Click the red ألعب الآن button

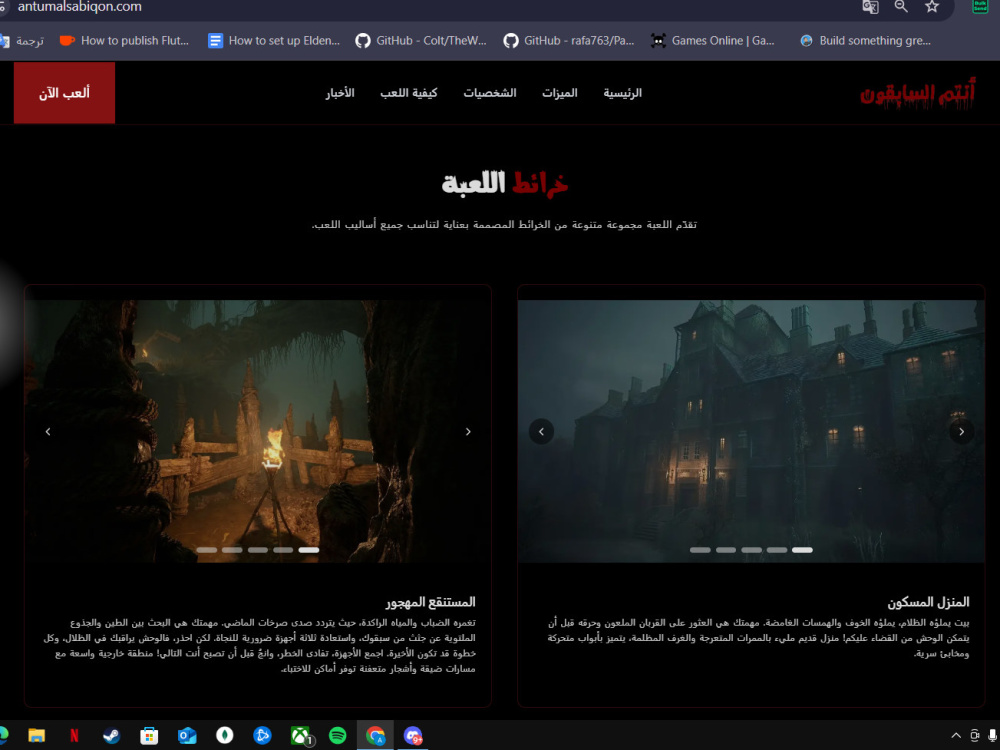point(64,92)
